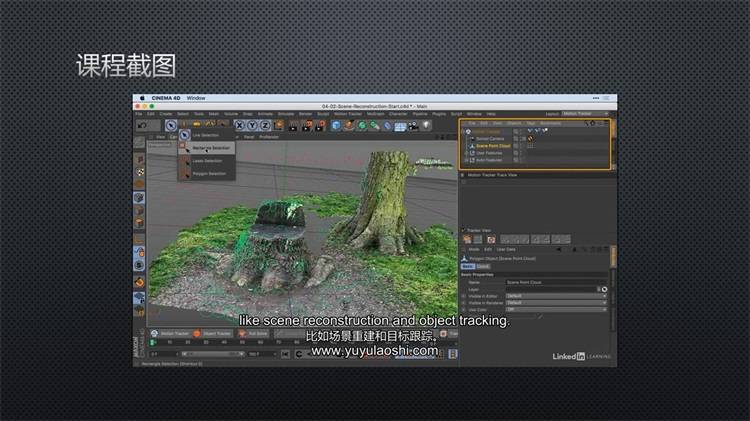The width and height of the screenshot is (750, 421).
Task: Expand the User Features object
Action: click(x=466, y=153)
